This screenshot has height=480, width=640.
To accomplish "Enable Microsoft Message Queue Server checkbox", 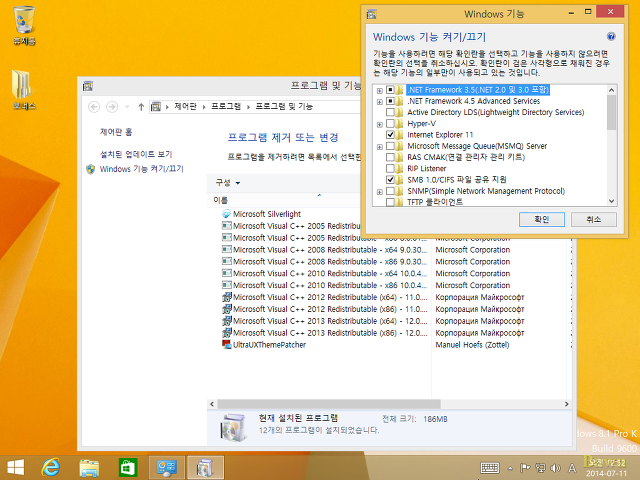I will [390, 146].
